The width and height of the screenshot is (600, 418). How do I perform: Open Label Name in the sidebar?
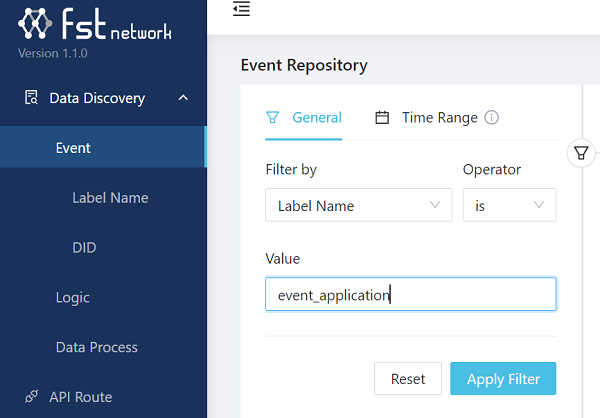(x=110, y=198)
